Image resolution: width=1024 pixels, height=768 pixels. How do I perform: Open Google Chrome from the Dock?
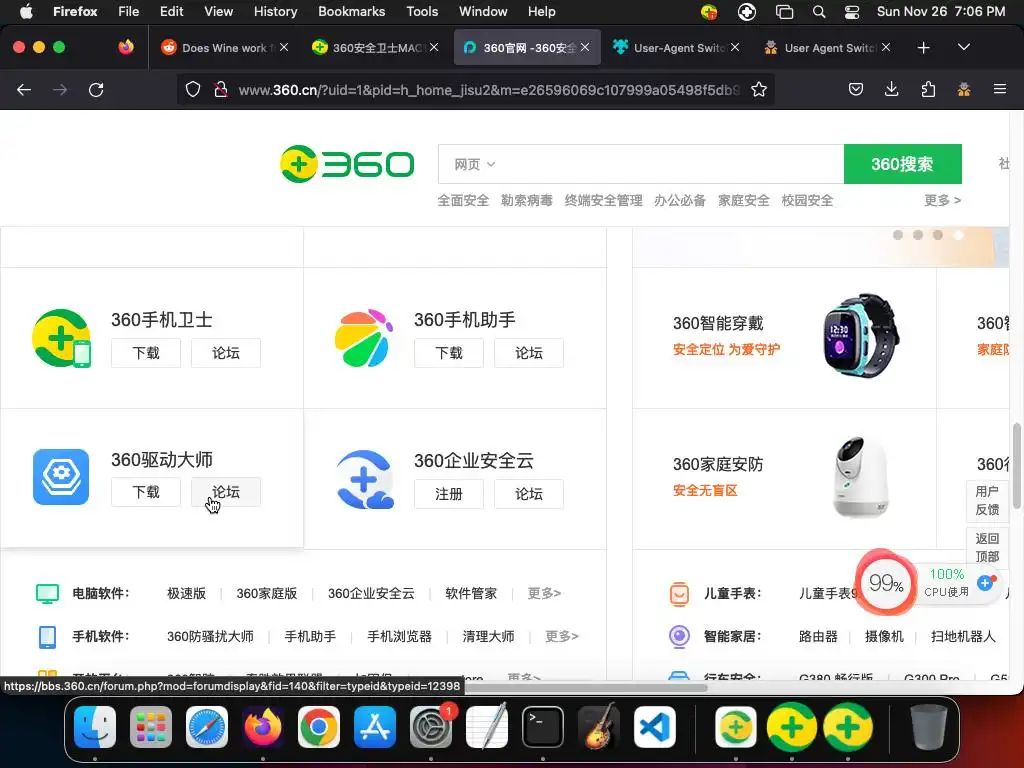coord(319,726)
